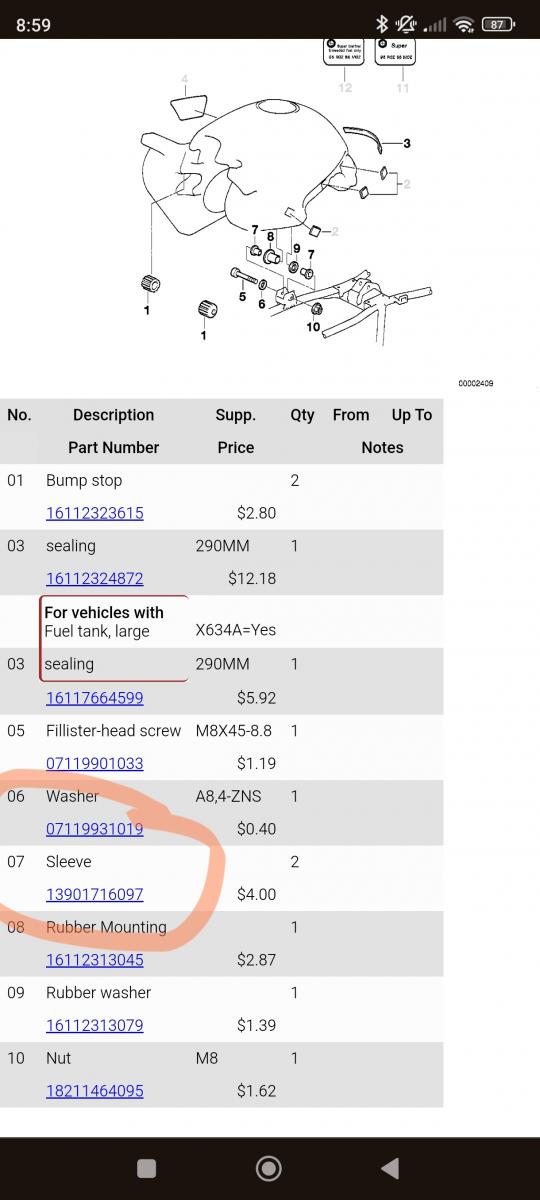This screenshot has width=540, height=1200.
Task: Tap the recent apps square button
Action: [146, 1168]
